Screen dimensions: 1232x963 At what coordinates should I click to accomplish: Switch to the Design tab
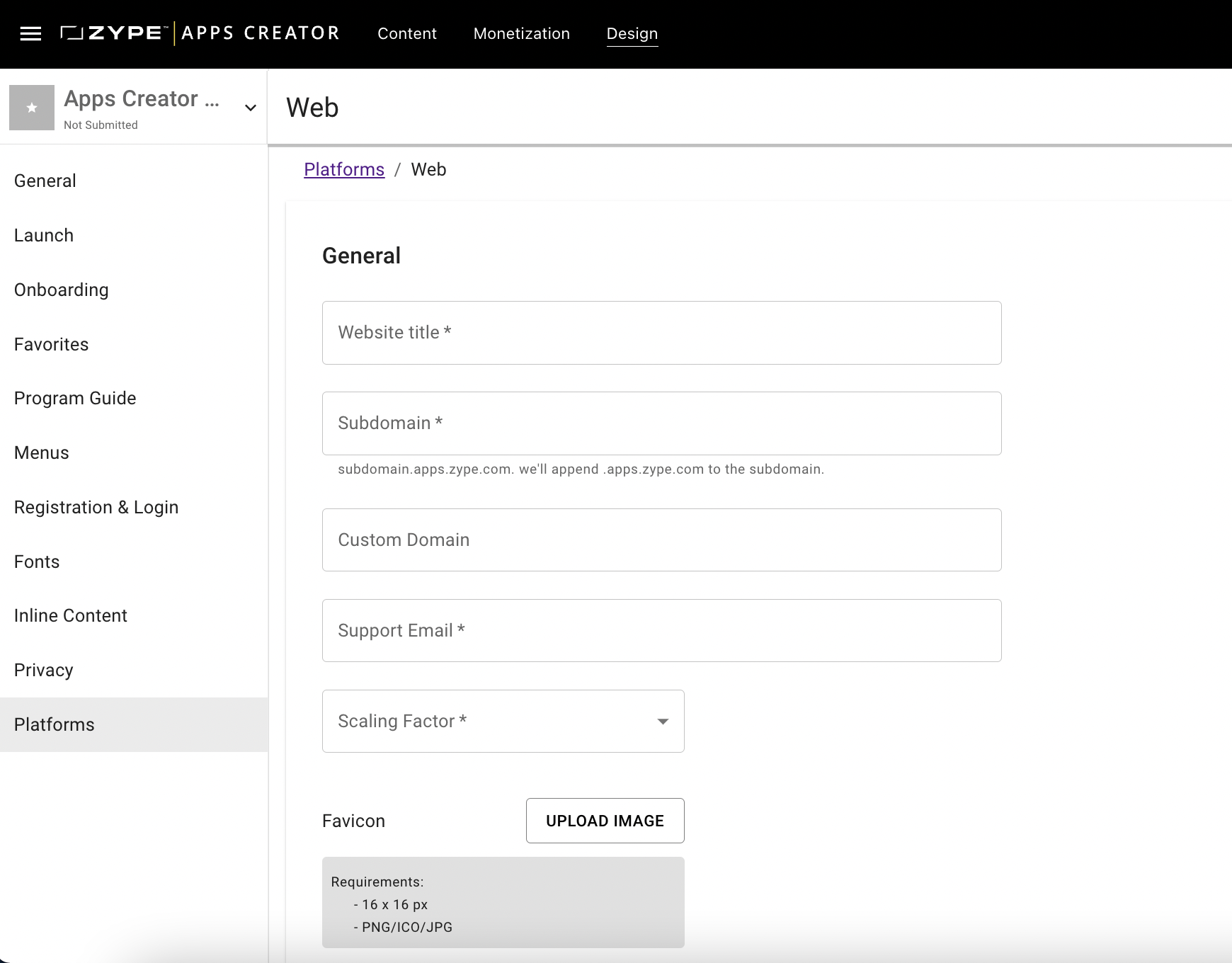click(x=632, y=33)
